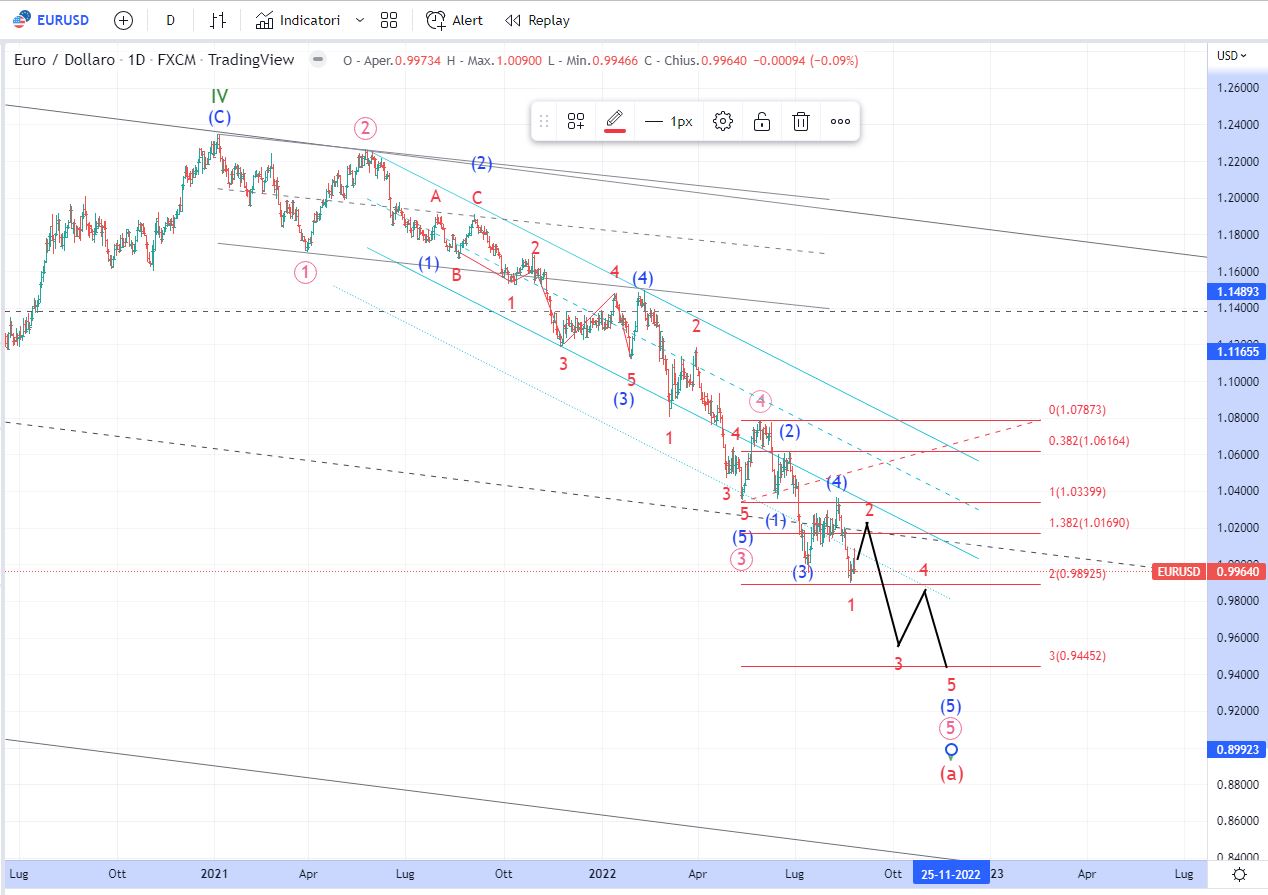Image resolution: width=1268 pixels, height=895 pixels.
Task: Open more options three-dots menu
Action: click(x=840, y=121)
